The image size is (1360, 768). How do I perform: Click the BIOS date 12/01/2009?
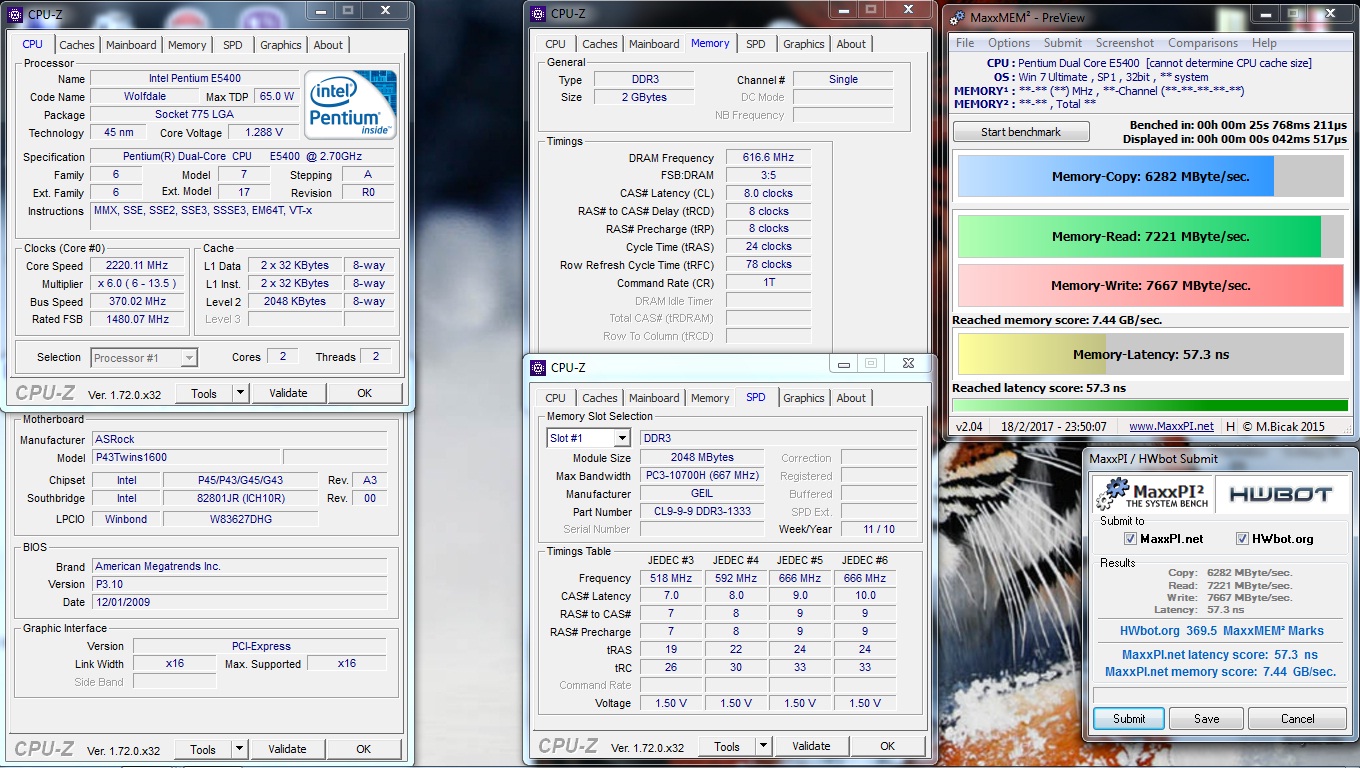pyautogui.click(x=238, y=602)
